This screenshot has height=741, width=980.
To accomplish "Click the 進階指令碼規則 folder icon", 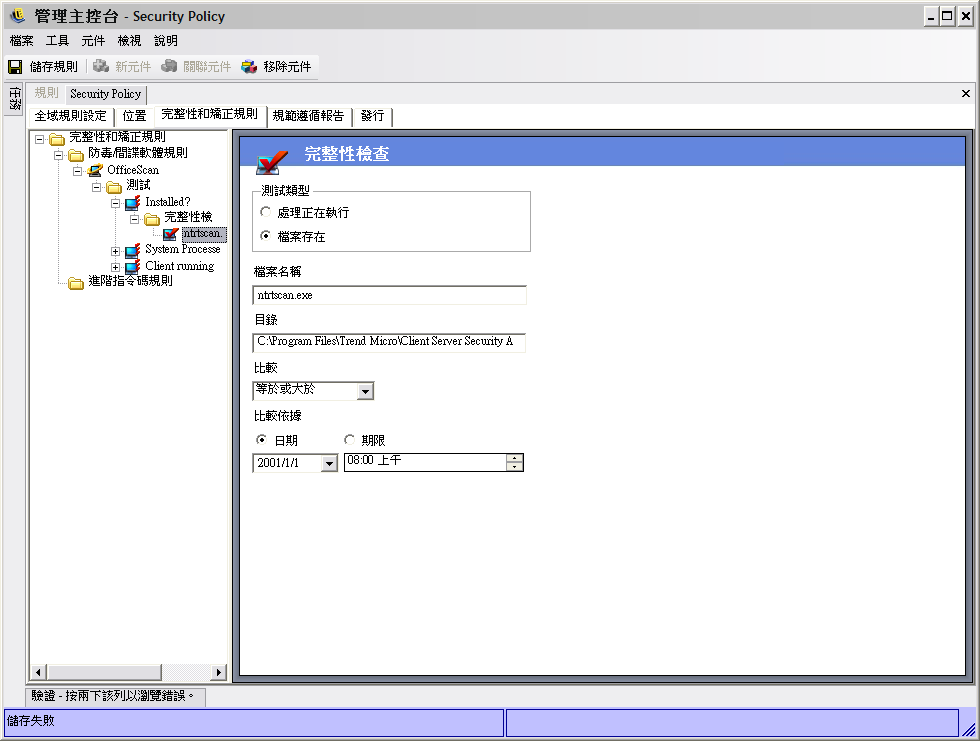I will [x=76, y=284].
